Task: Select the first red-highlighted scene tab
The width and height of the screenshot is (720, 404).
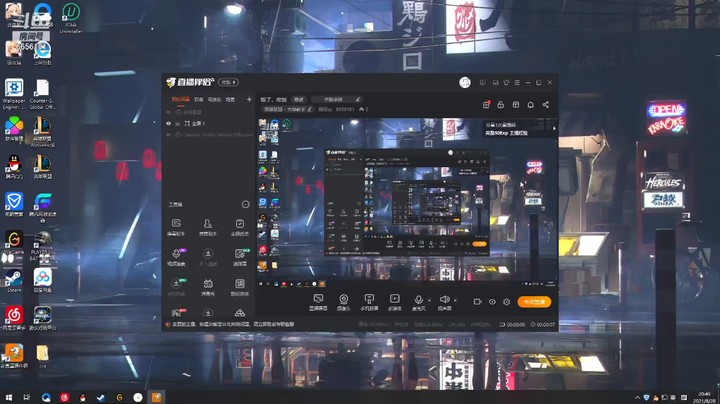Action: (180, 99)
